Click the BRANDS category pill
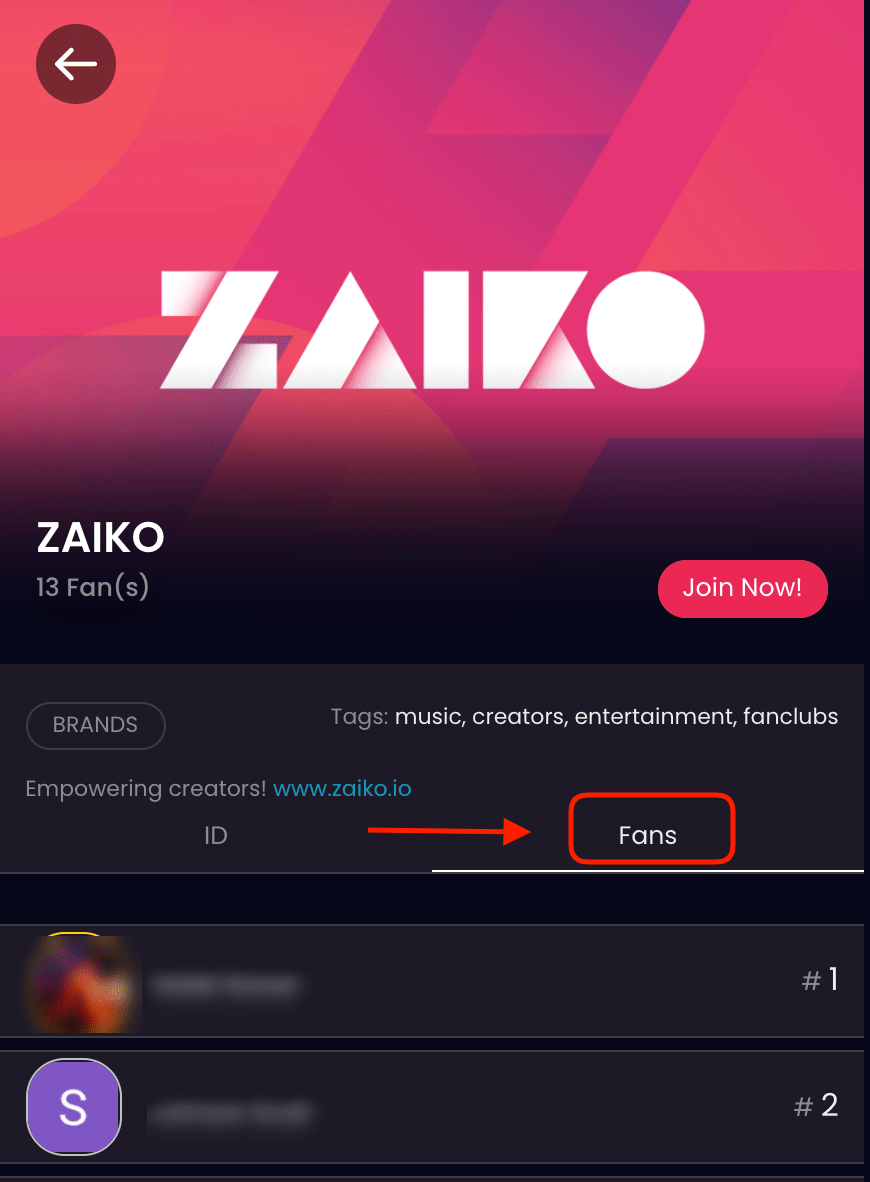Image resolution: width=870 pixels, height=1182 pixels. [x=96, y=725]
